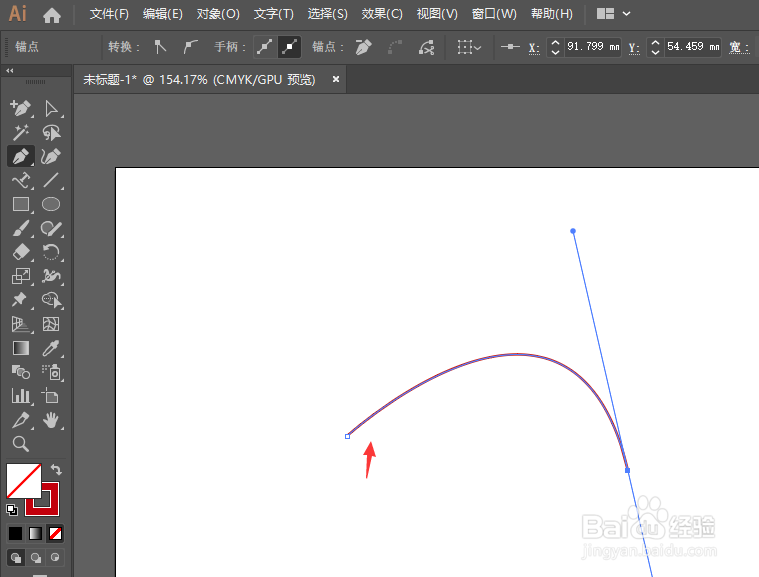Open the 文字(T) menu

pos(273,14)
